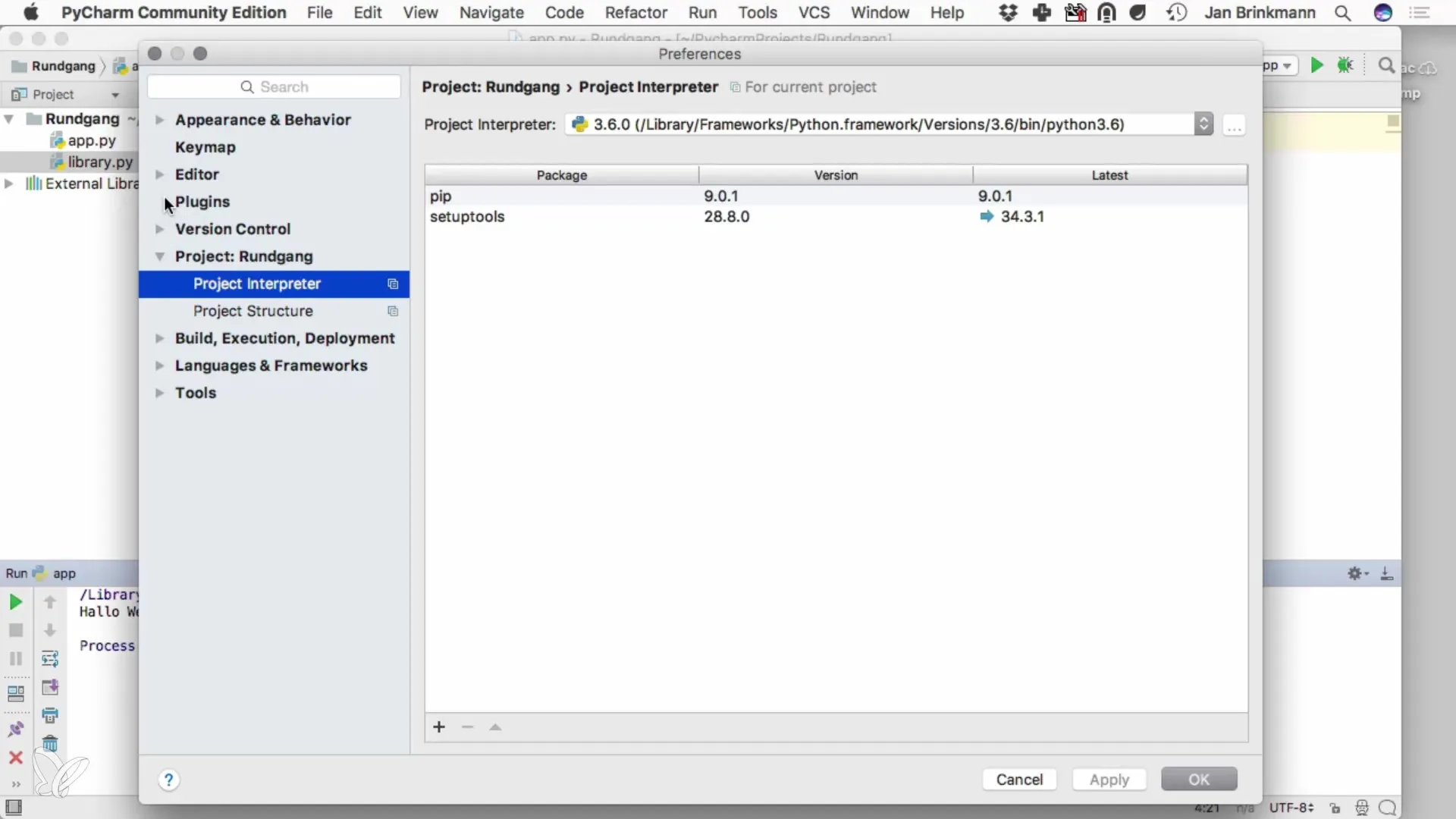Click the OK button
1456x819 pixels.
(x=1199, y=780)
